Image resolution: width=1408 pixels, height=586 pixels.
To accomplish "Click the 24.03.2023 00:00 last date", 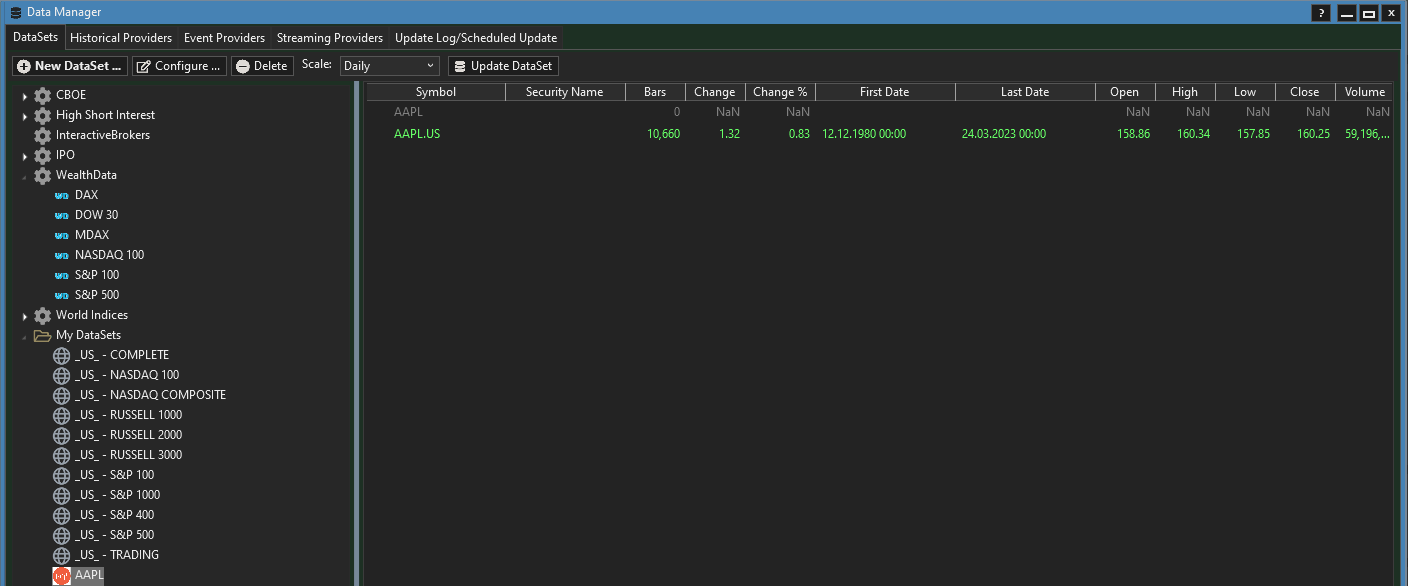I will point(1004,134).
